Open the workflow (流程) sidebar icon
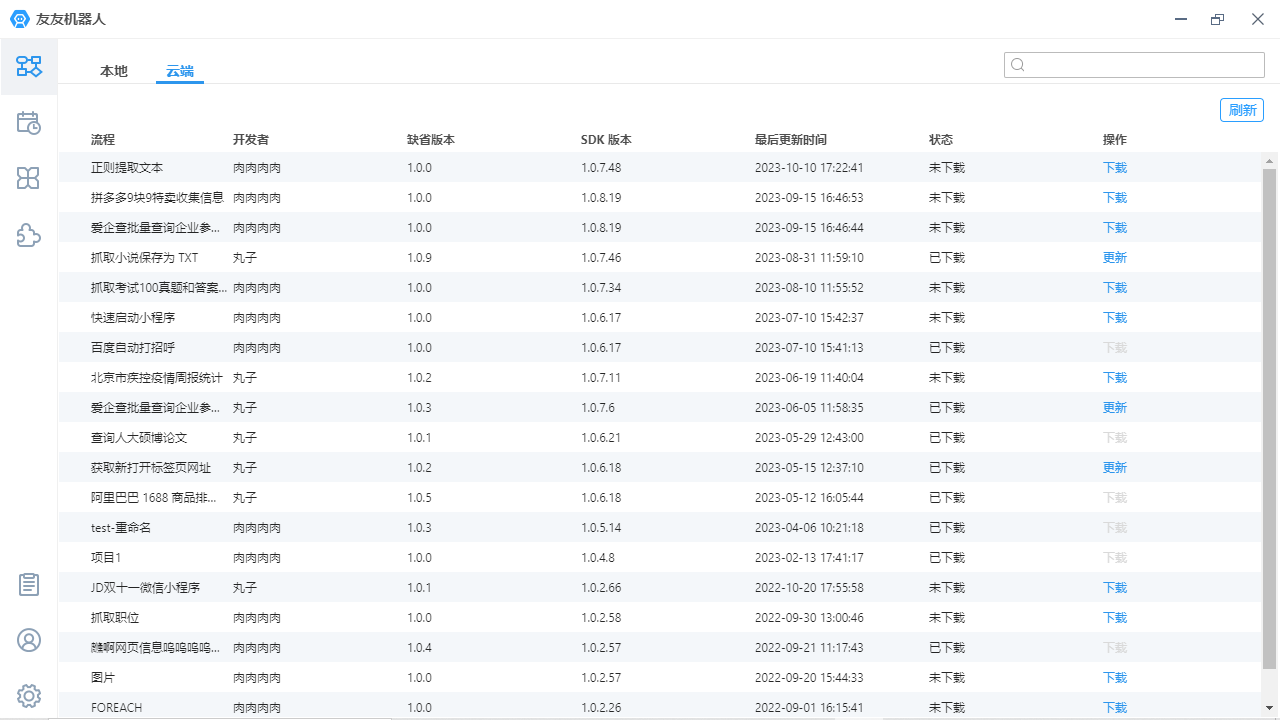 pos(29,67)
